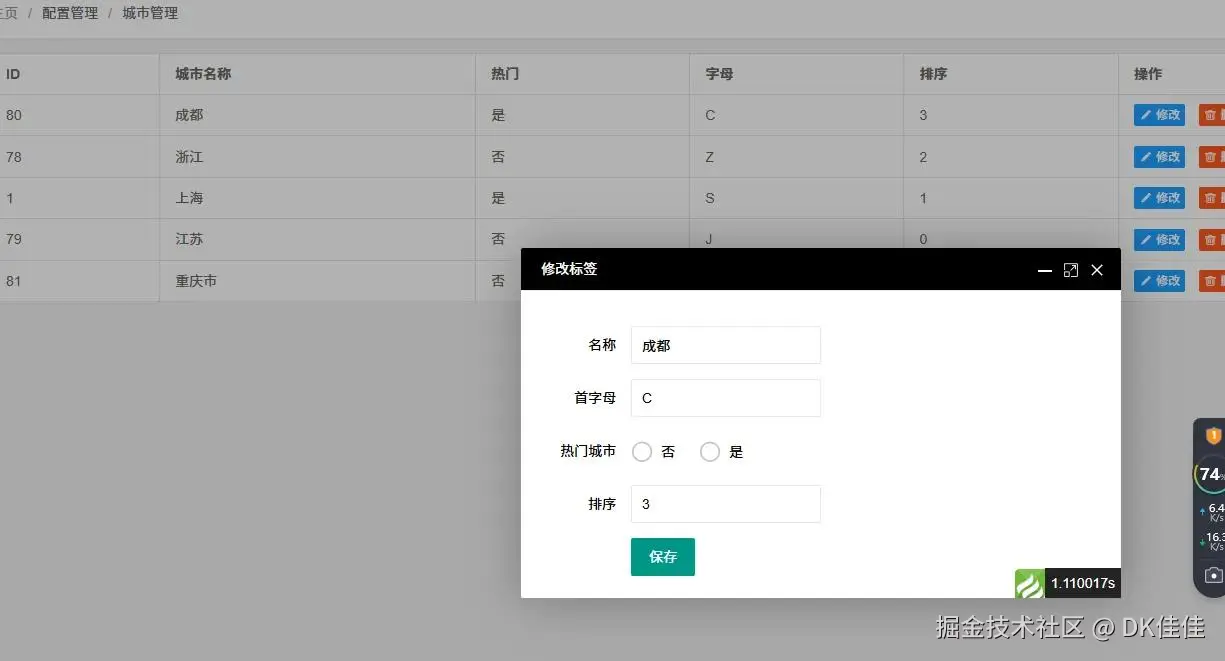Click the green page-timing badge icon

(1030, 583)
